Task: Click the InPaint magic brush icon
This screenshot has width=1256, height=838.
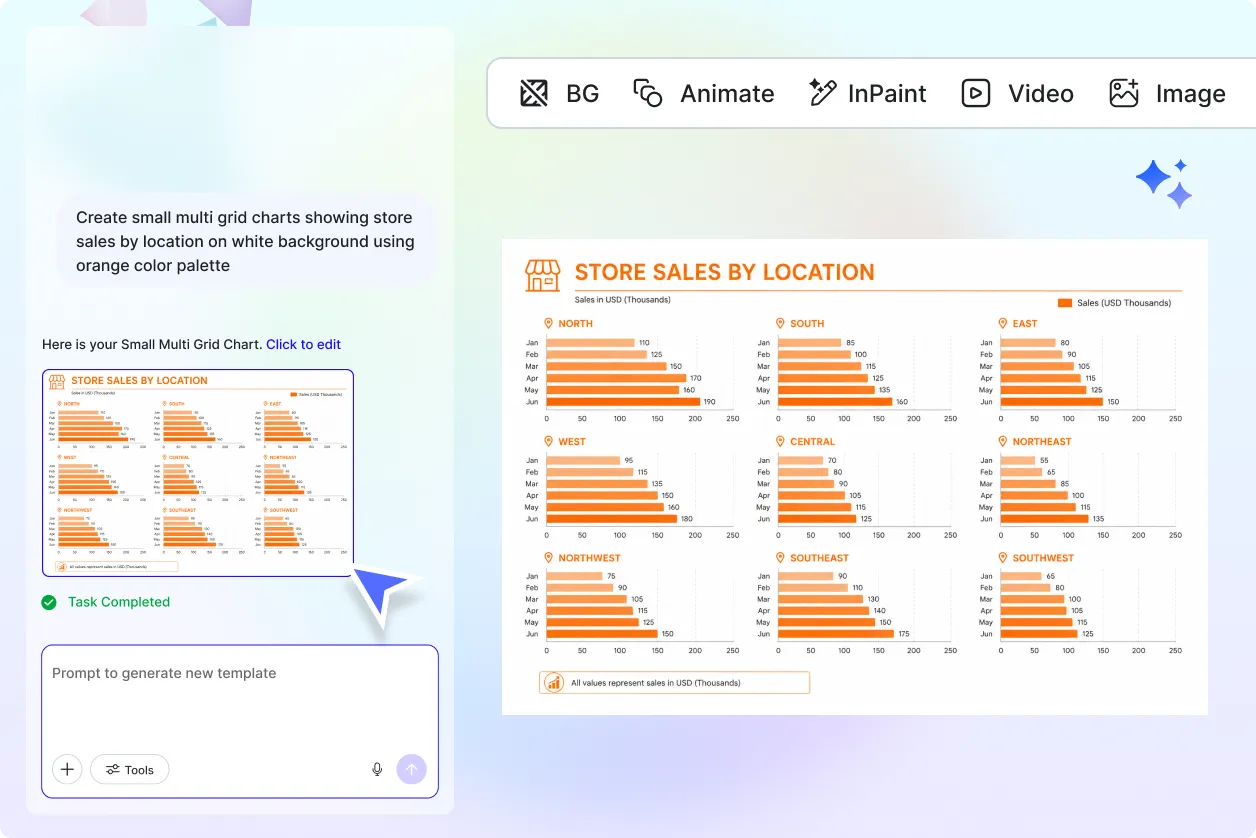Action: pyautogui.click(x=822, y=93)
